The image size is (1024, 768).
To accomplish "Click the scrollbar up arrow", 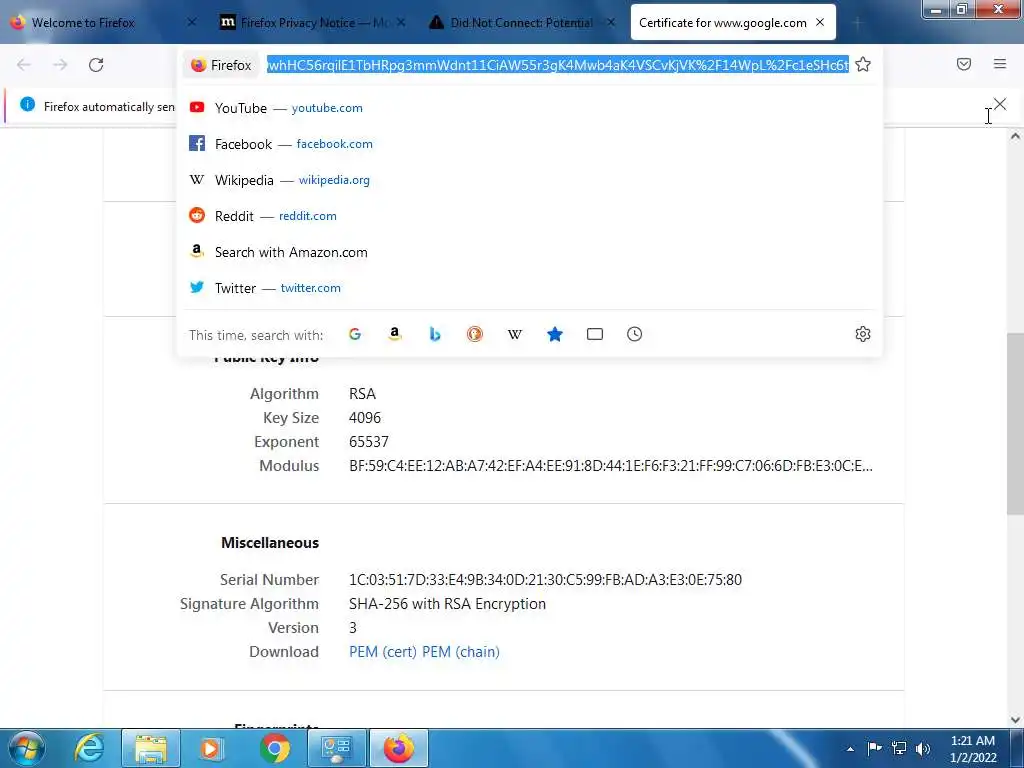I will coord(1015,136).
